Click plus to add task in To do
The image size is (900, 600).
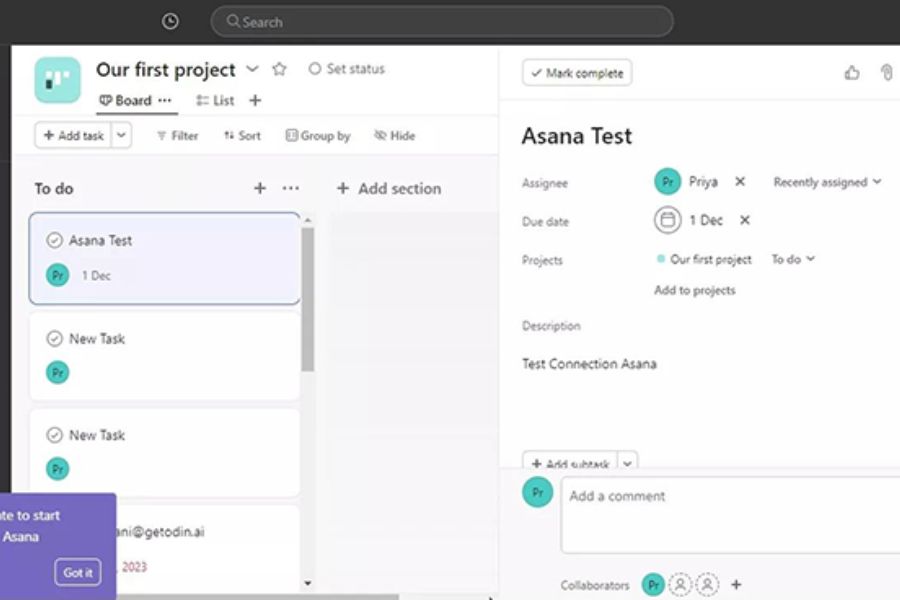[260, 188]
